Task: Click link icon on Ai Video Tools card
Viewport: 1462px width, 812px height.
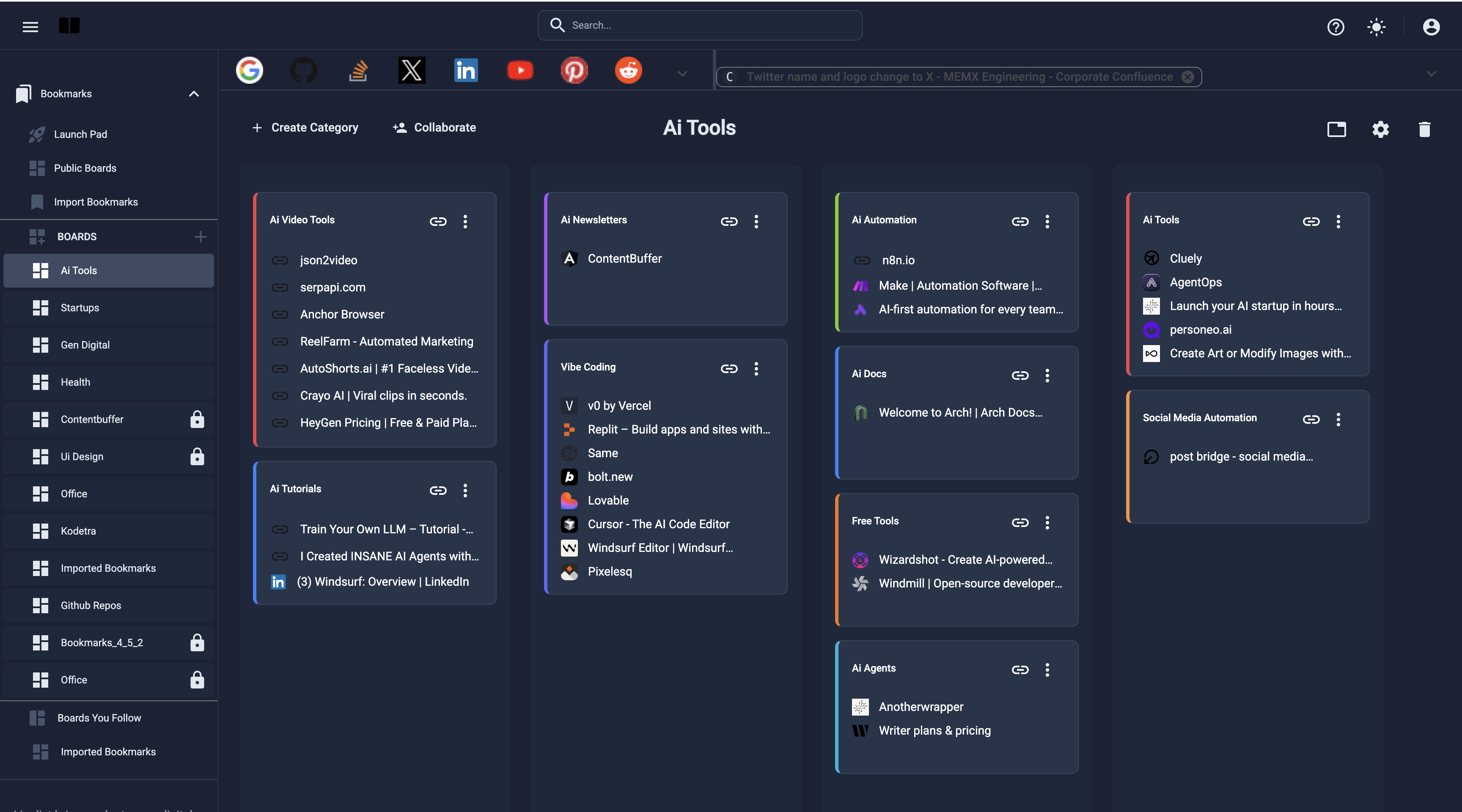Action: pyautogui.click(x=437, y=221)
